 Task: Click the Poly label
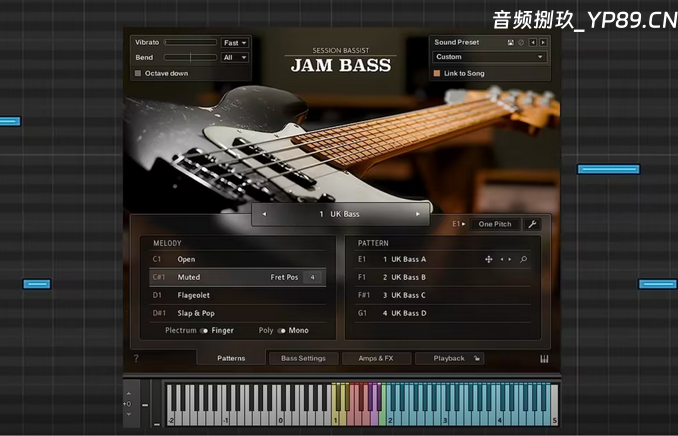pos(266,330)
